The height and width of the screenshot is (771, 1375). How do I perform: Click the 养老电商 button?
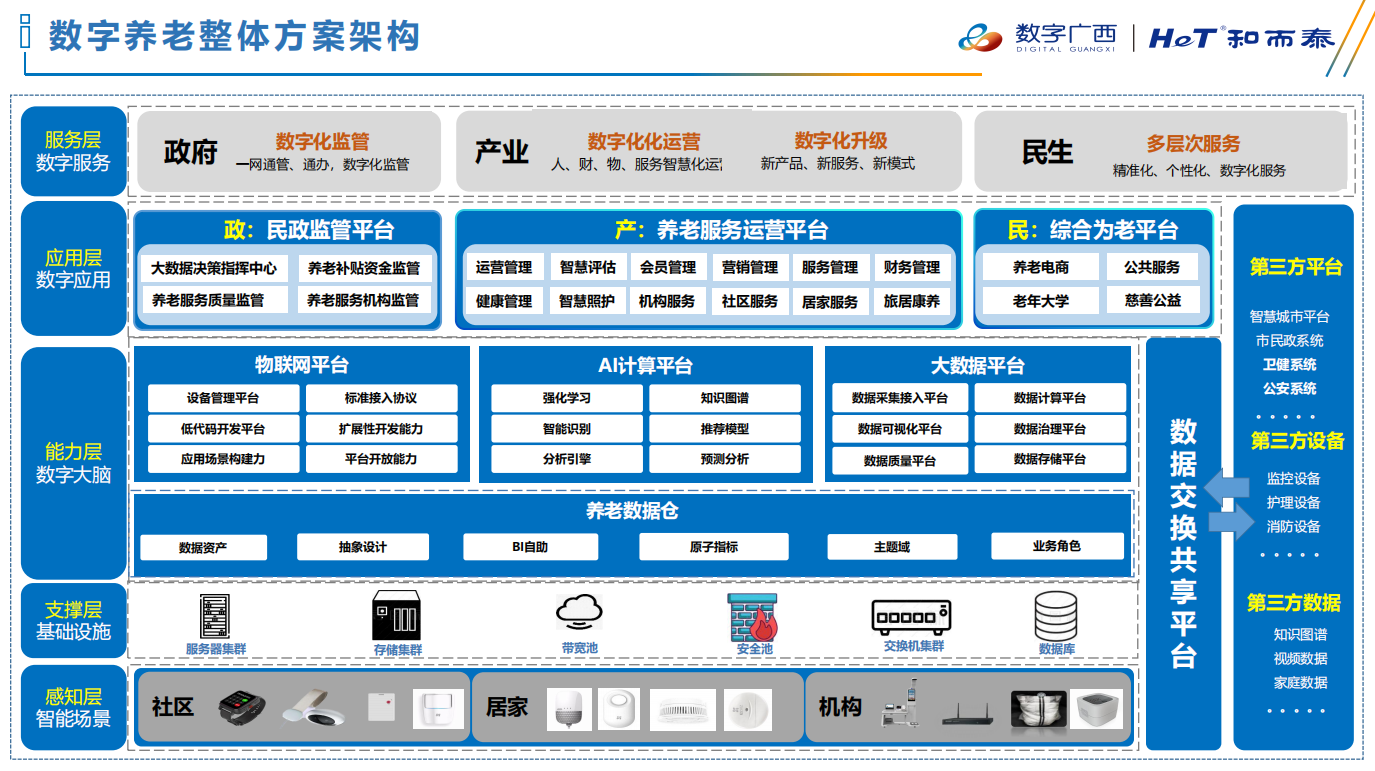click(x=1040, y=267)
